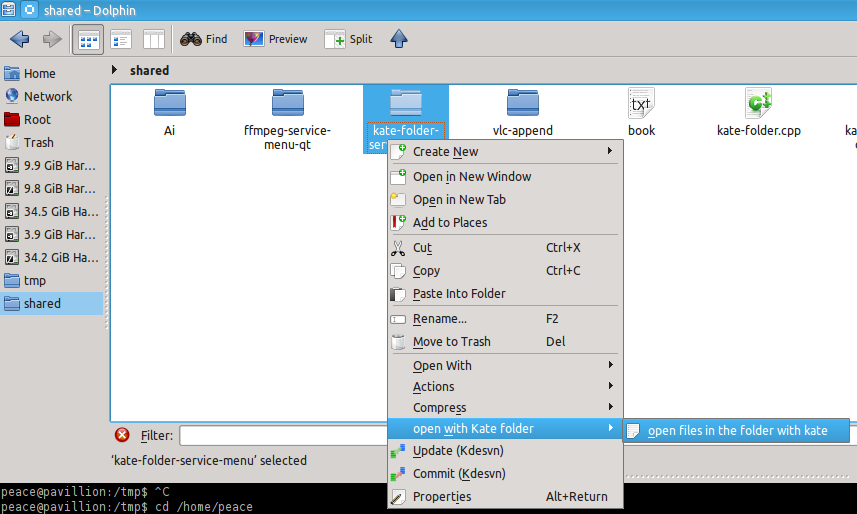
Task: Select the vlc-append folder
Action: 523,113
